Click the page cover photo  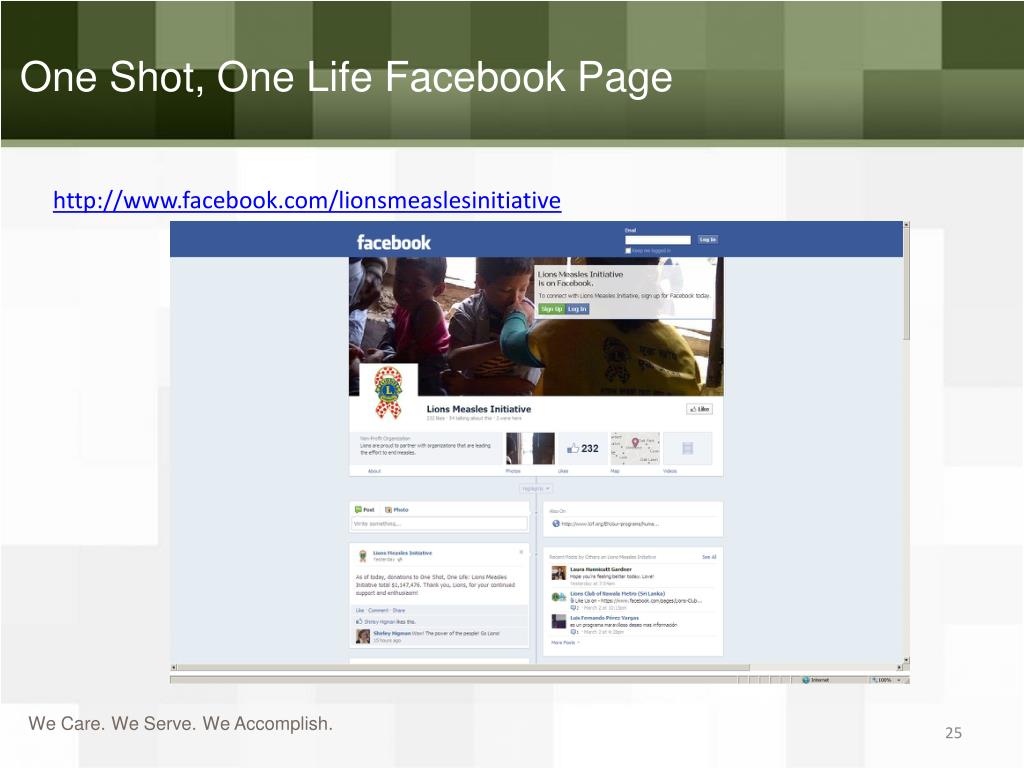[x=536, y=327]
